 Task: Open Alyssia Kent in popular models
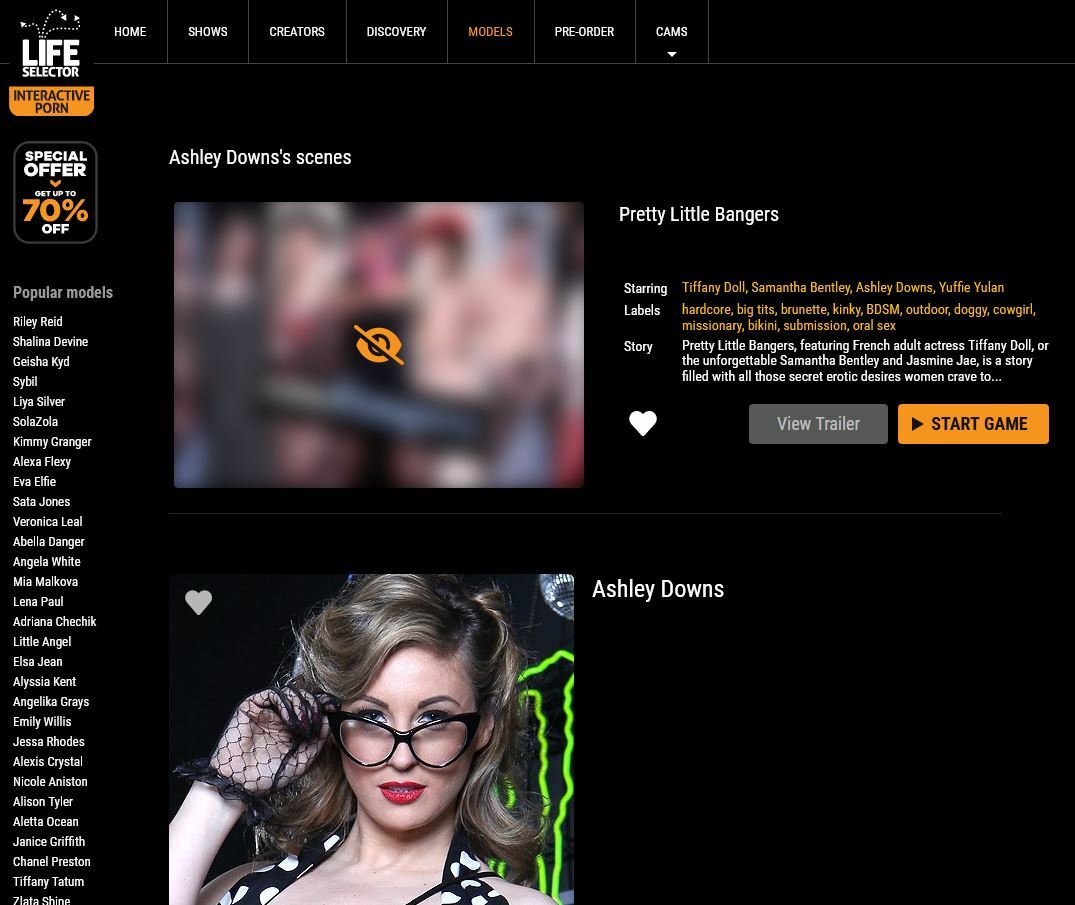45,681
